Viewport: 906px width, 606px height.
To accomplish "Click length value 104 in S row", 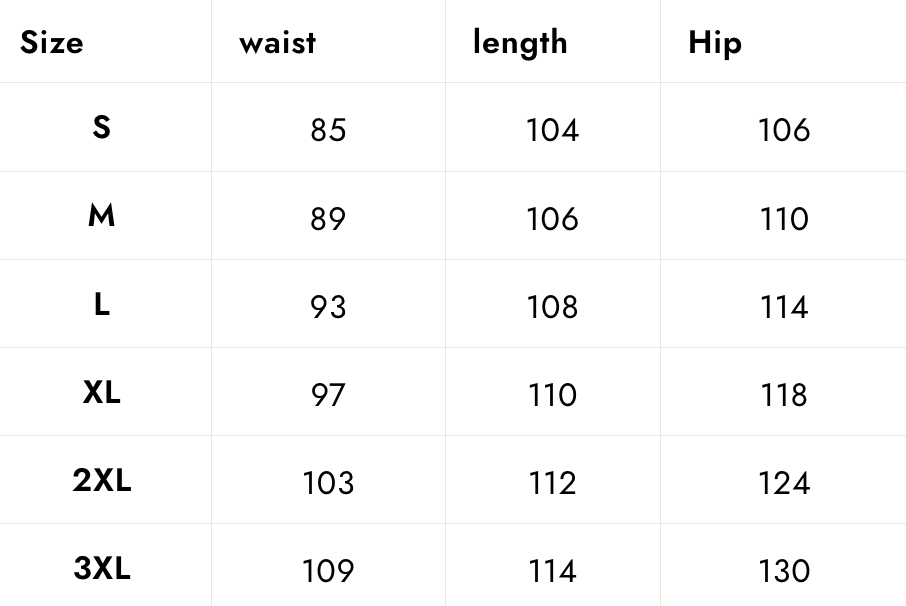I will [x=552, y=130].
